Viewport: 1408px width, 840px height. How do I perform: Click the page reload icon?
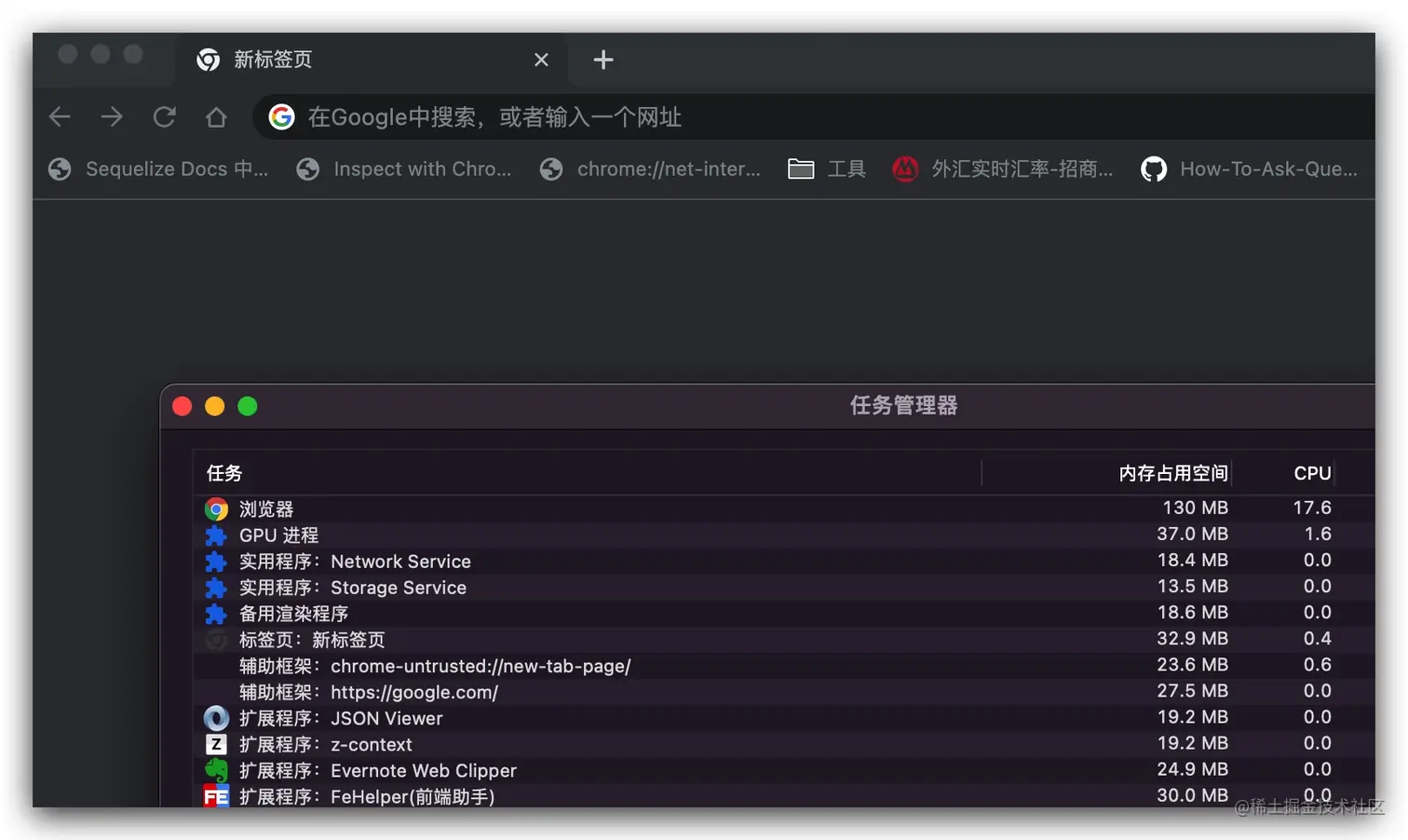coord(164,116)
